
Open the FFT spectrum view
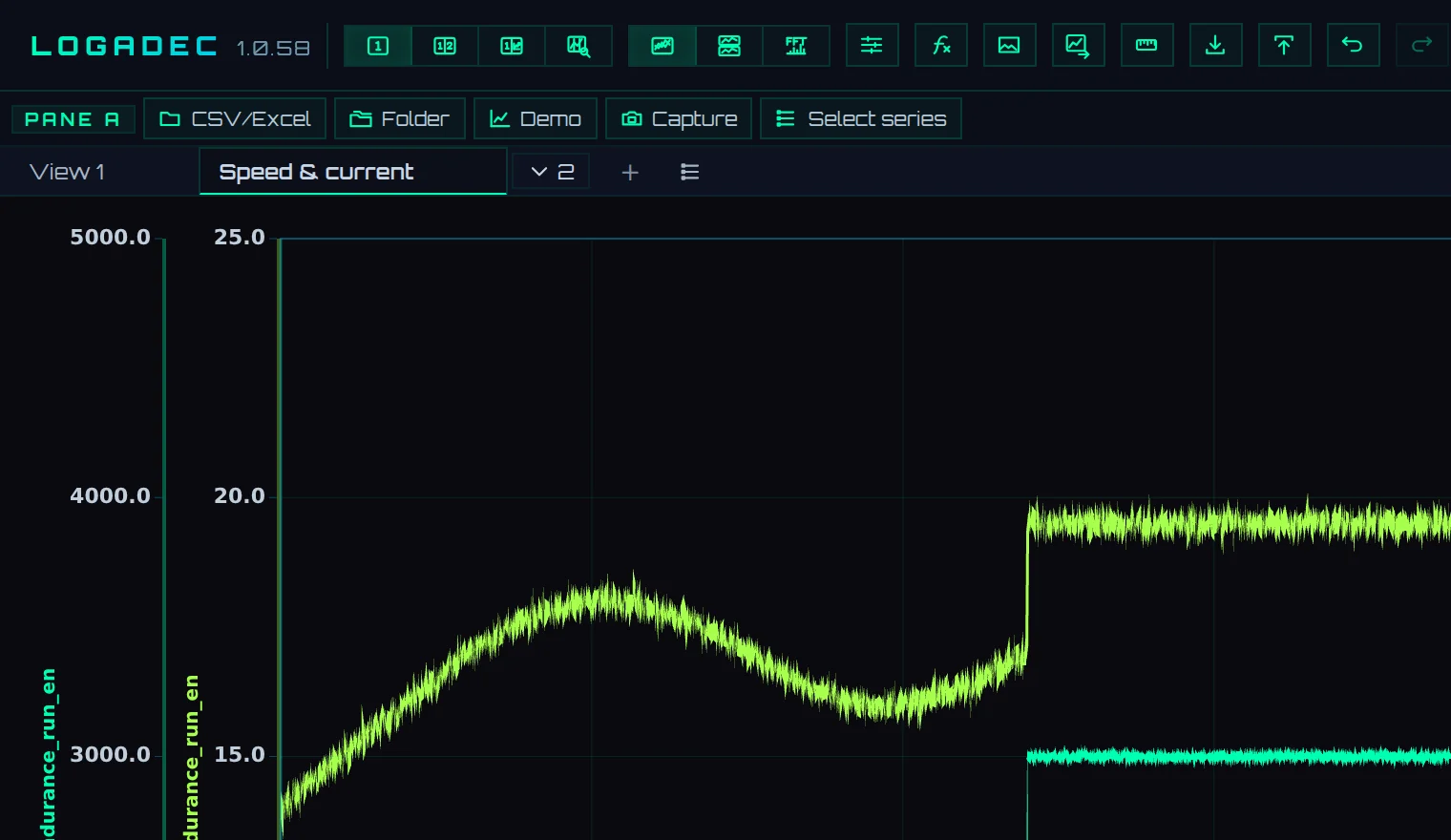coord(796,46)
